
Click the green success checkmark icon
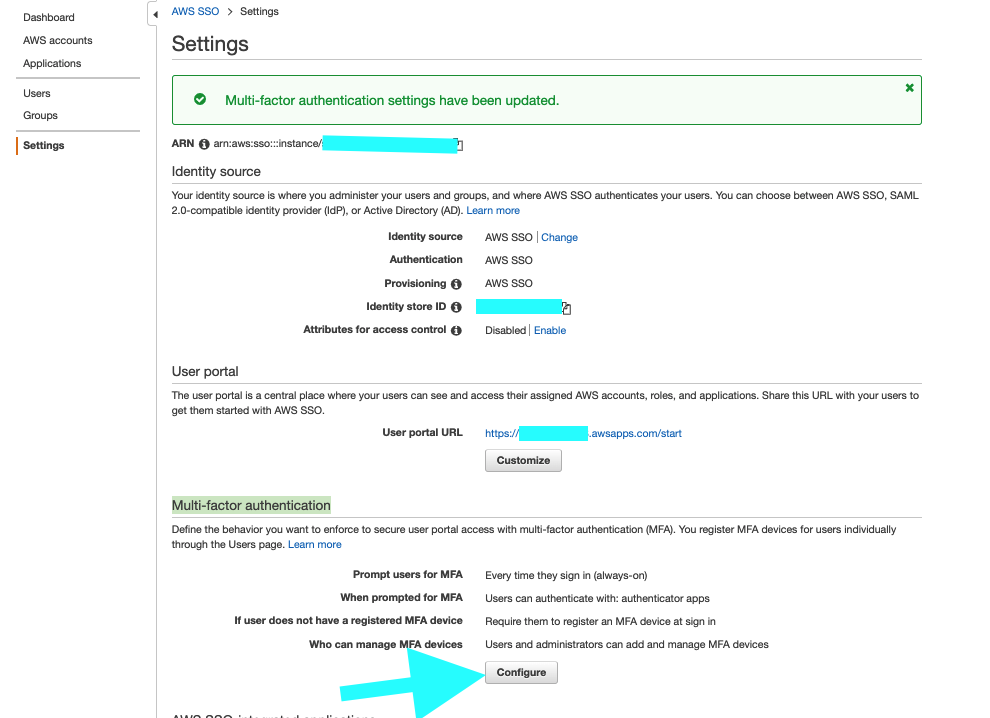(x=200, y=99)
